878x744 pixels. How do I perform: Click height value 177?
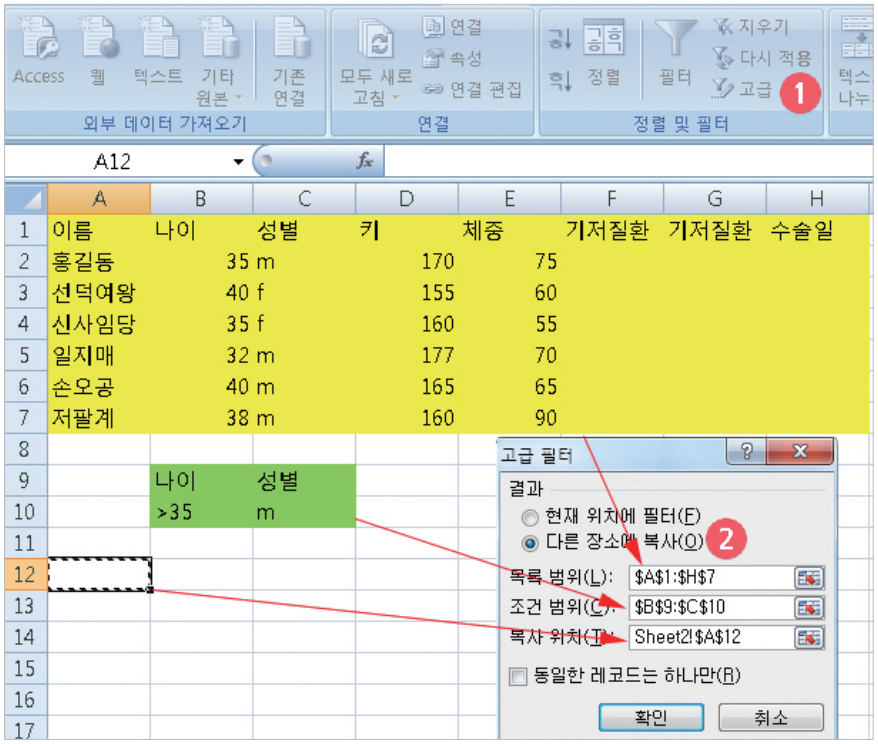[407, 355]
